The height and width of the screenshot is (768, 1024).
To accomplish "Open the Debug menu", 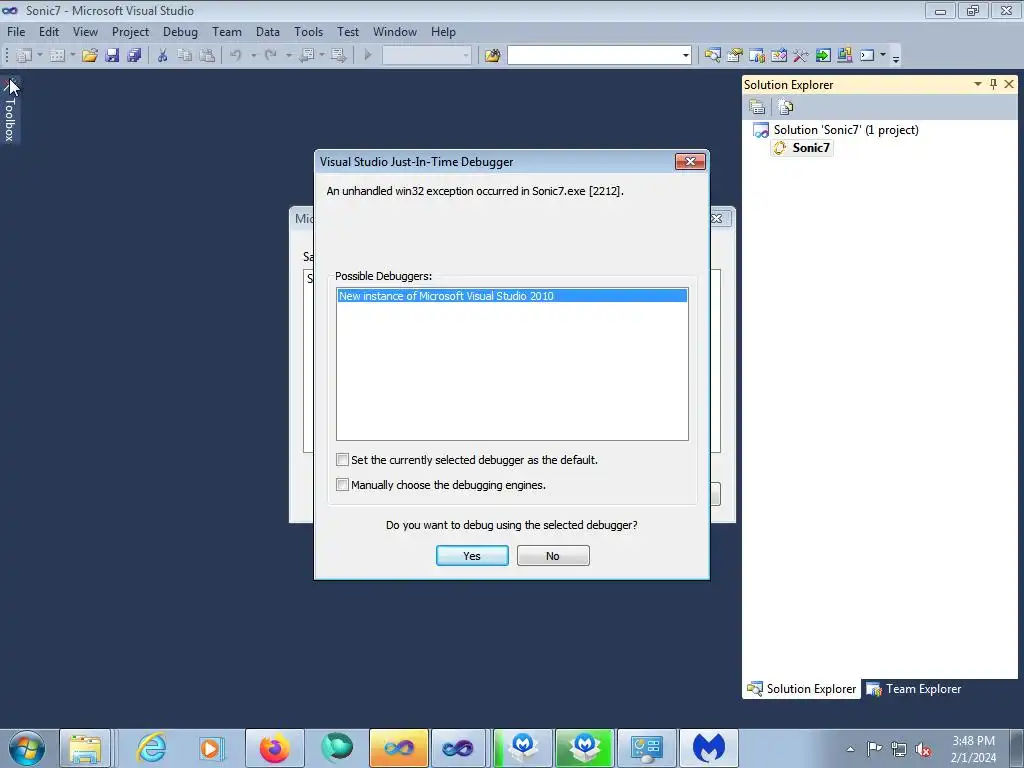I will [x=180, y=31].
